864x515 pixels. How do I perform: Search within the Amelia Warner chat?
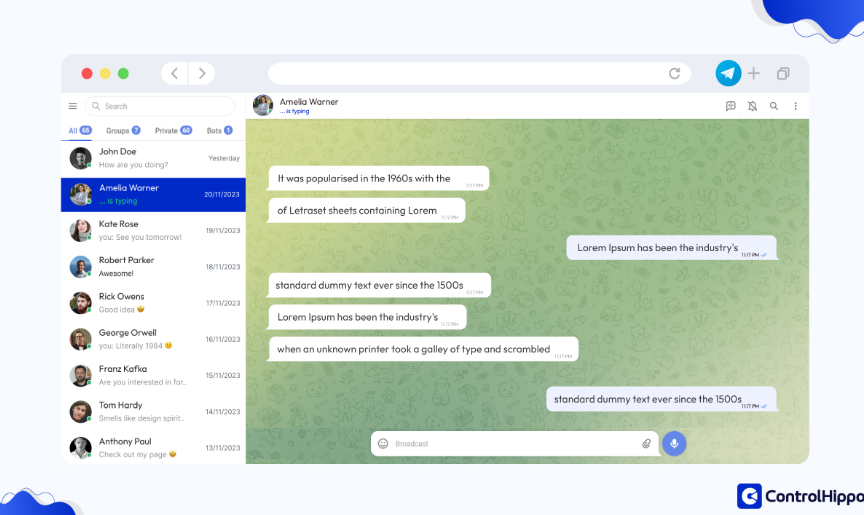[x=774, y=106]
